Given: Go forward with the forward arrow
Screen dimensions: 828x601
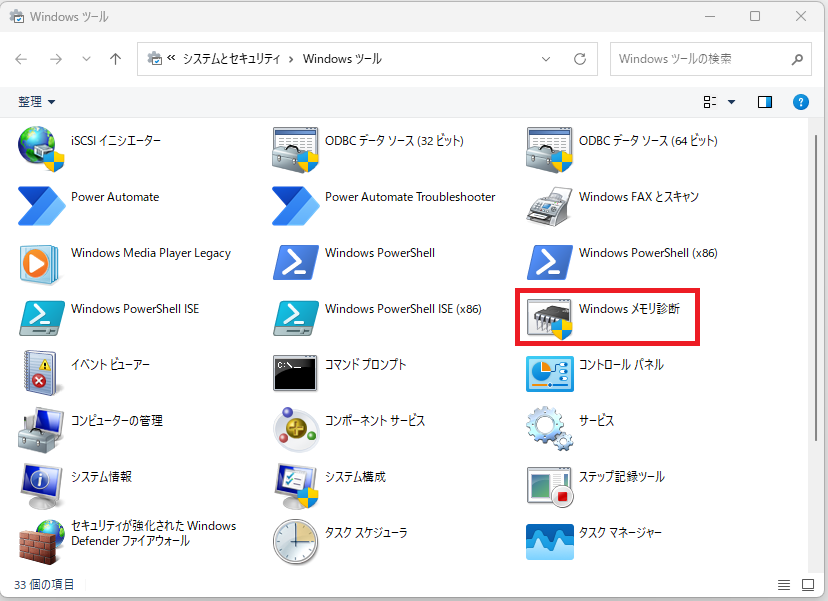Looking at the screenshot, I should coord(55,59).
